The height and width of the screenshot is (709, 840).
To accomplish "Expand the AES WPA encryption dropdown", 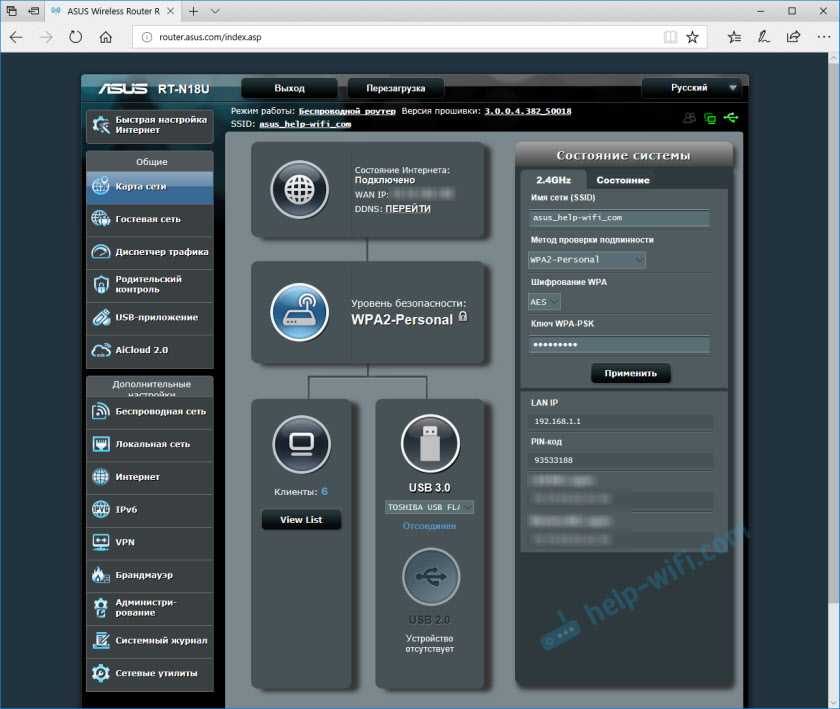I will (x=544, y=301).
